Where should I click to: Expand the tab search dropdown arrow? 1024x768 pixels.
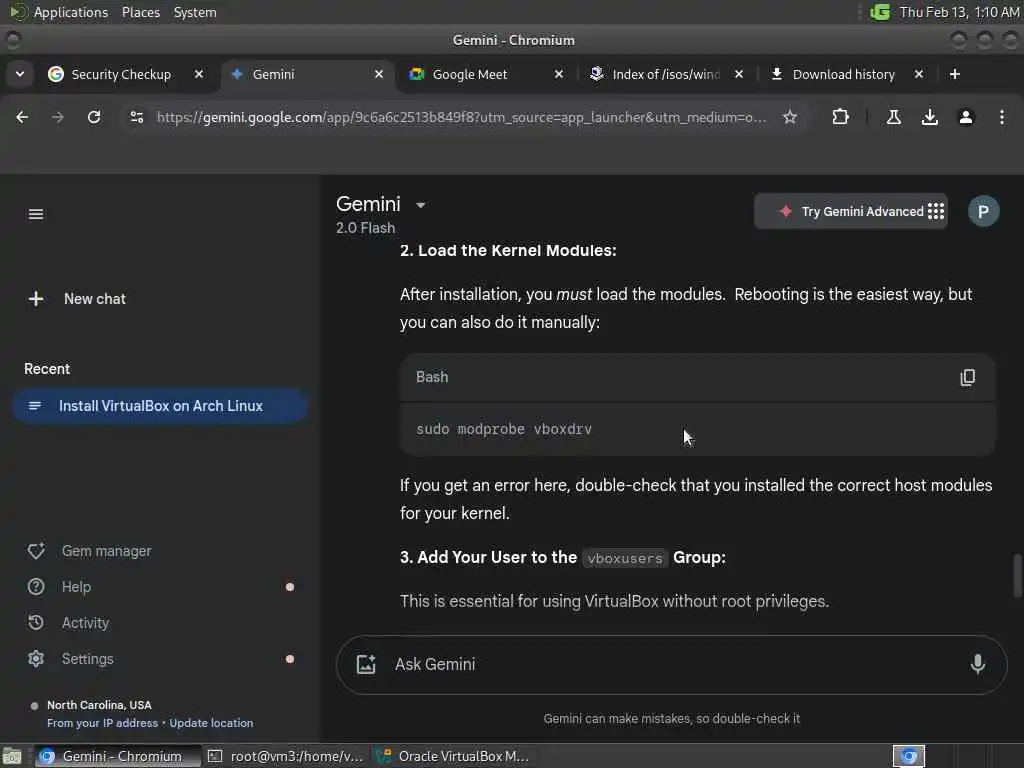coord(20,74)
